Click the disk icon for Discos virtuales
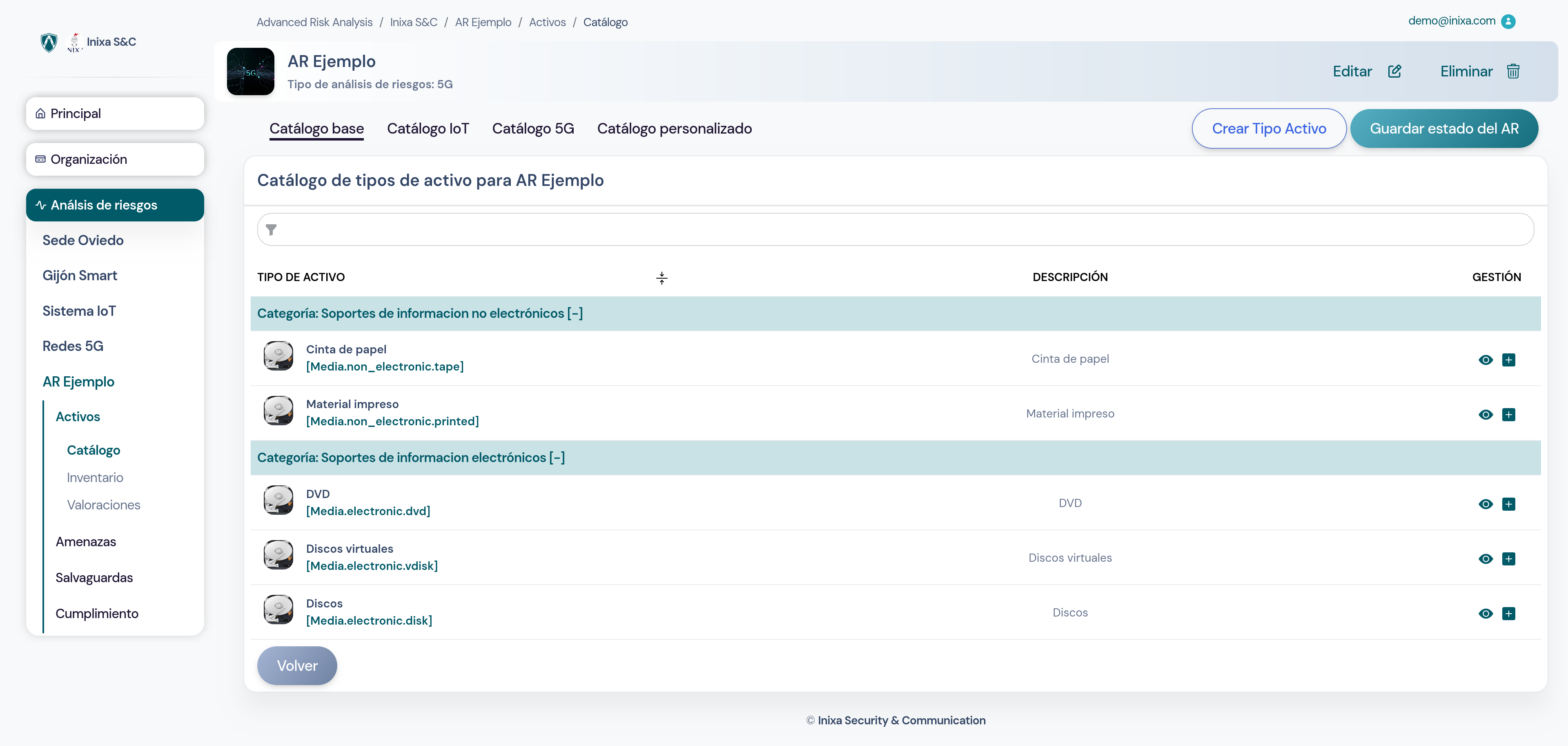Viewport: 1568px width, 746px height. coord(278,555)
